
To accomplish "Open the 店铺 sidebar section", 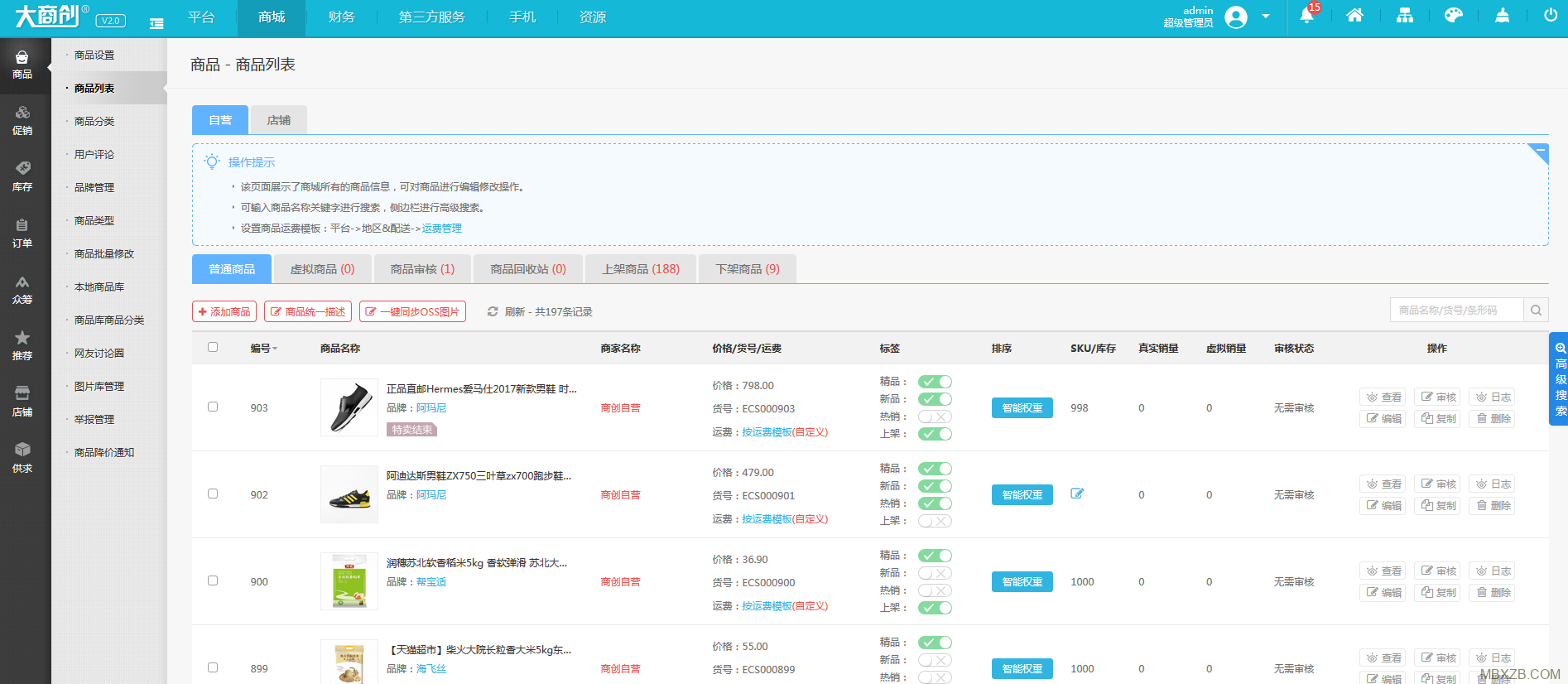I will [22, 403].
